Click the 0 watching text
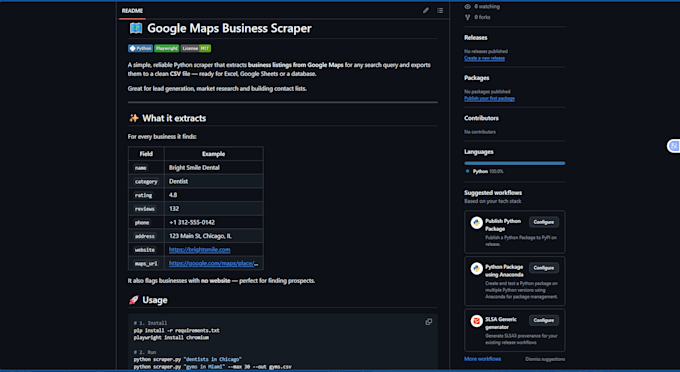 487,7
